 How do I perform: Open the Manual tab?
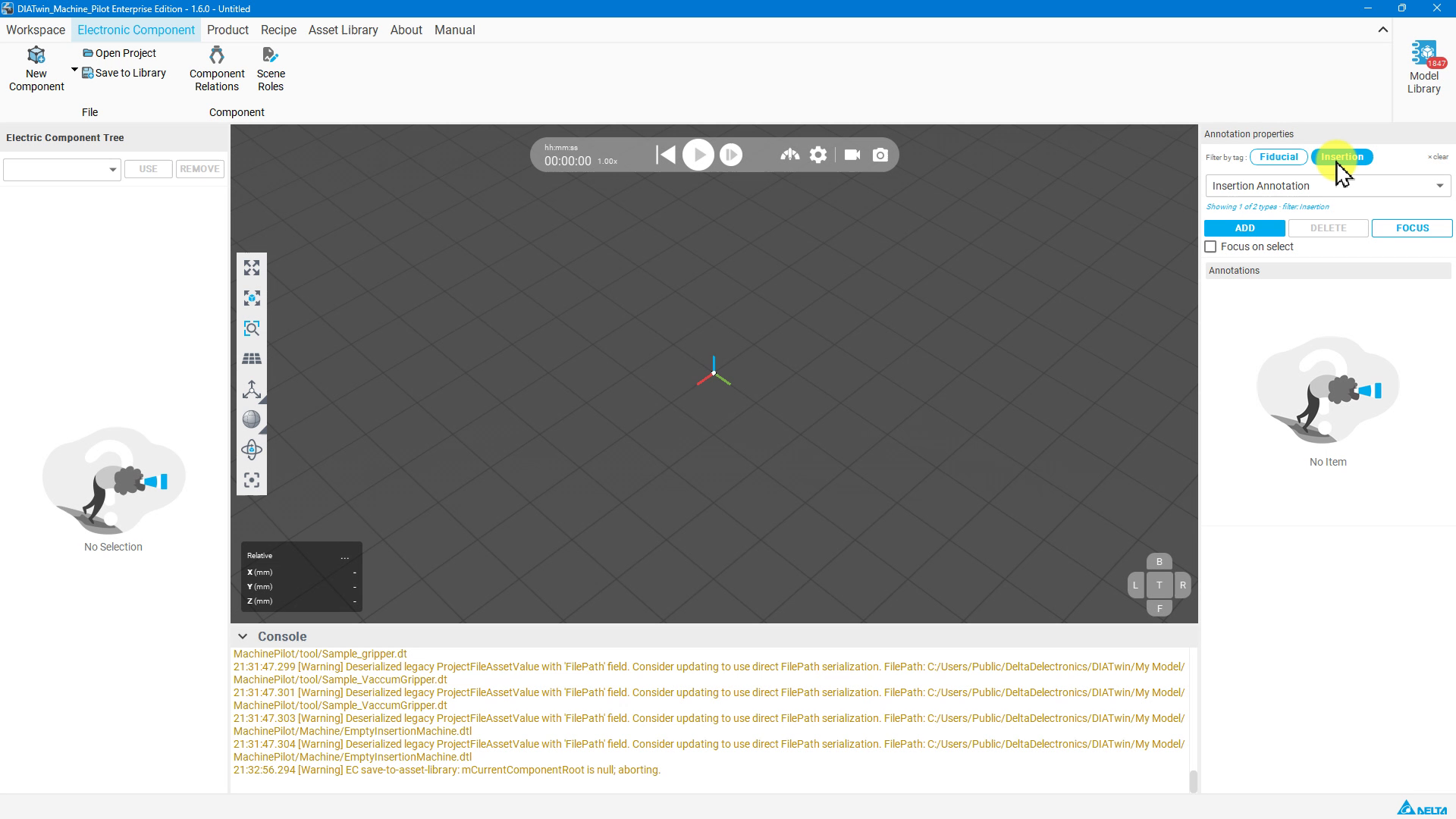point(454,30)
